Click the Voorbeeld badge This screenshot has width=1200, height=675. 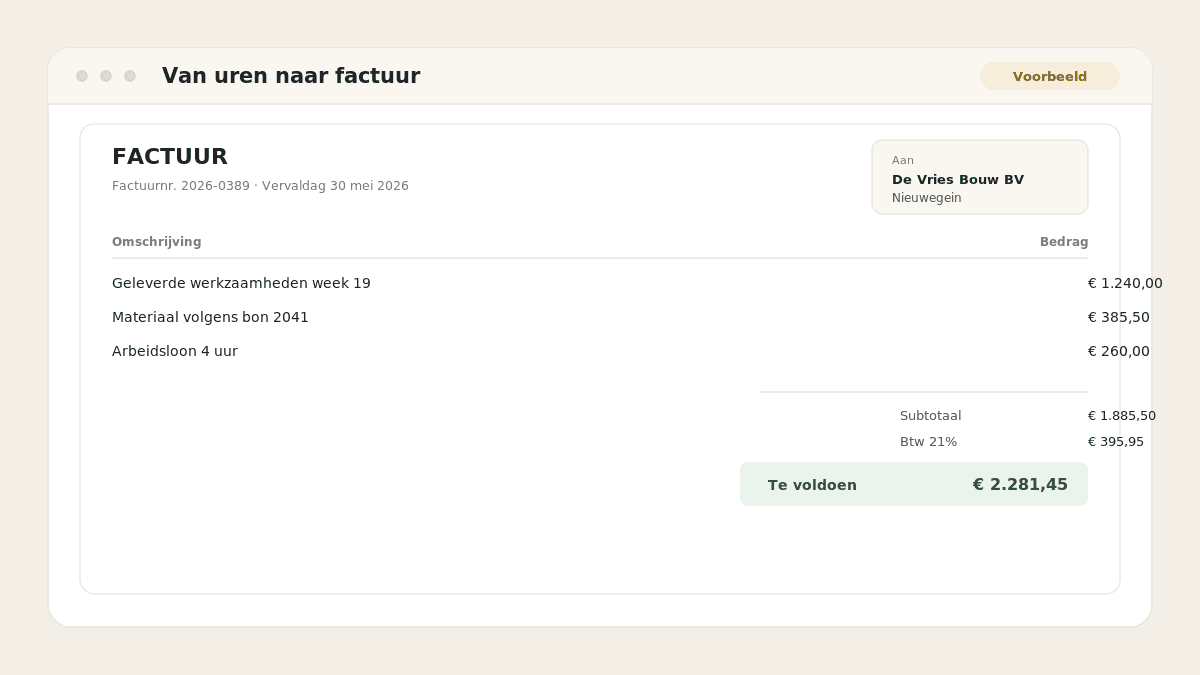(1050, 76)
